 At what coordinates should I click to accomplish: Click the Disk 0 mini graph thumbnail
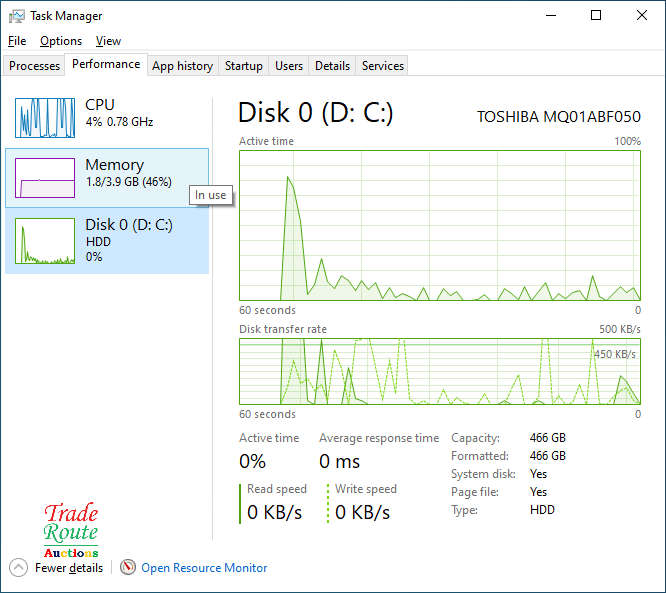(x=45, y=241)
